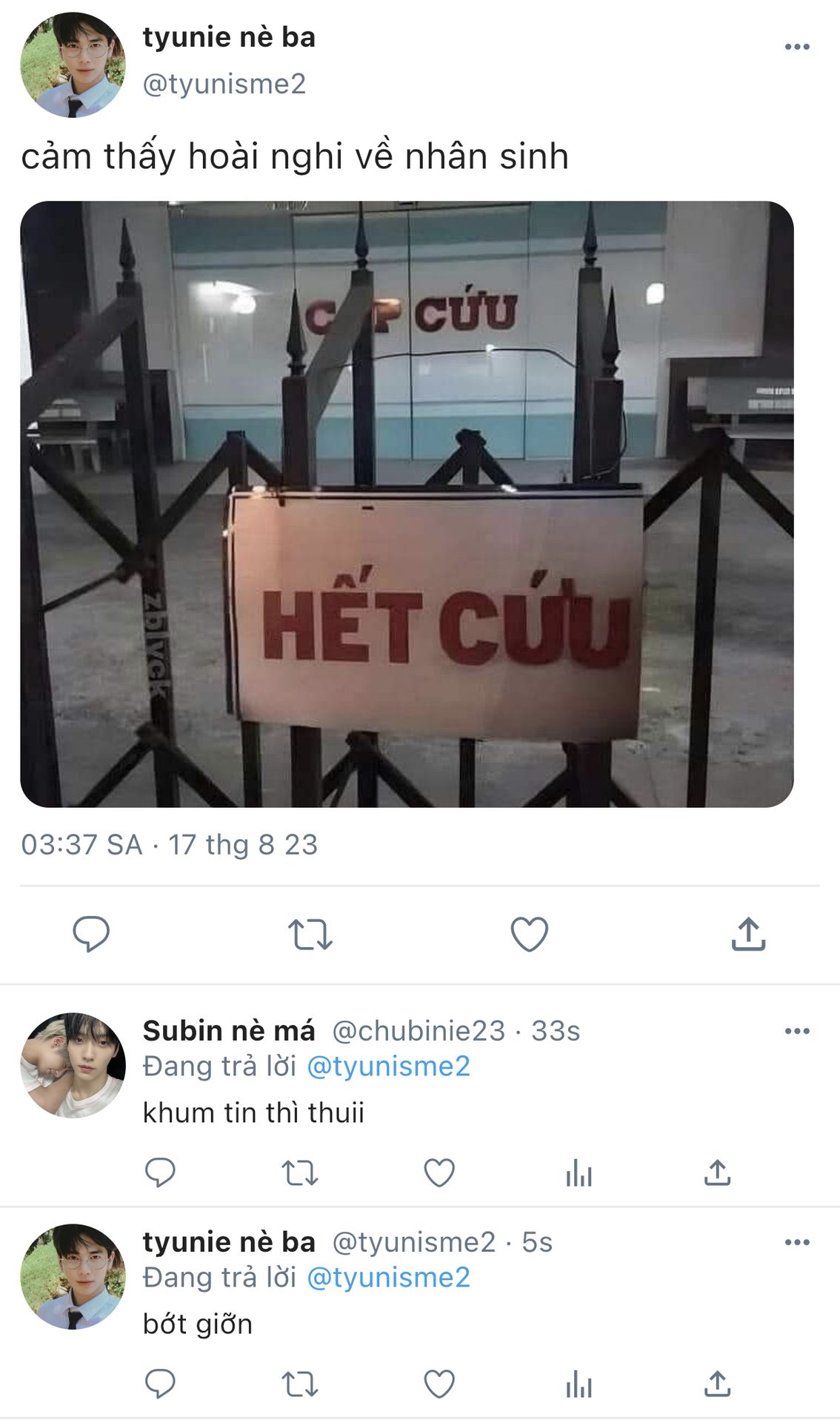View analytics for bớt giỡn reply
This screenshot has height=1423, width=840.
pos(579,1384)
